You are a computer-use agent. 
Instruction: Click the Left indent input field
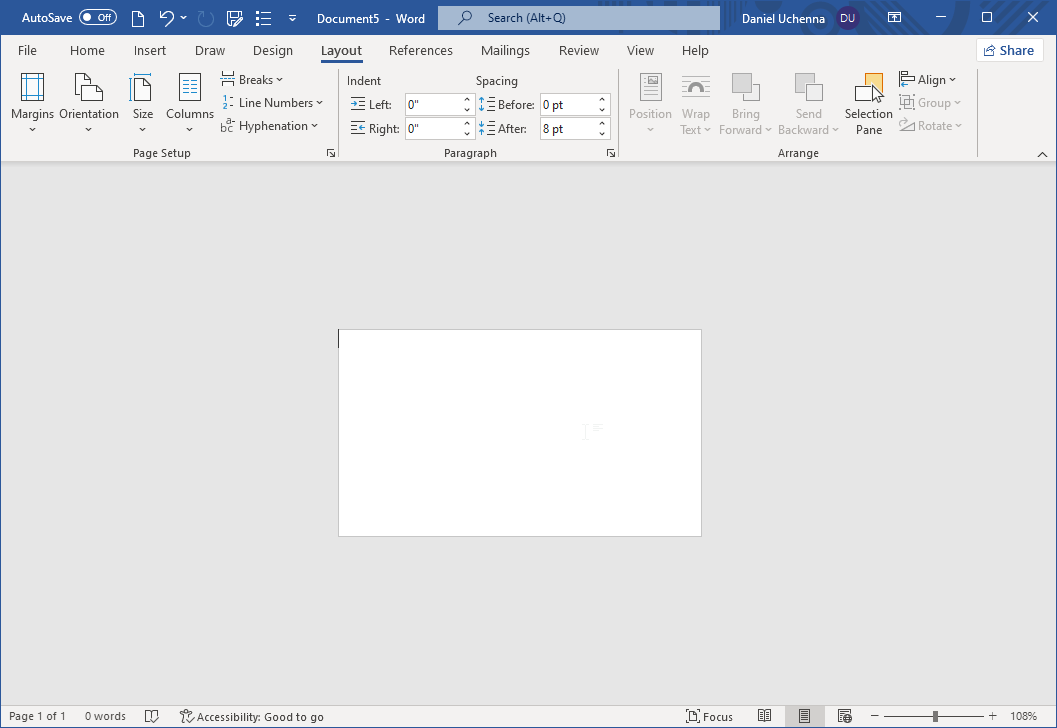(x=432, y=105)
